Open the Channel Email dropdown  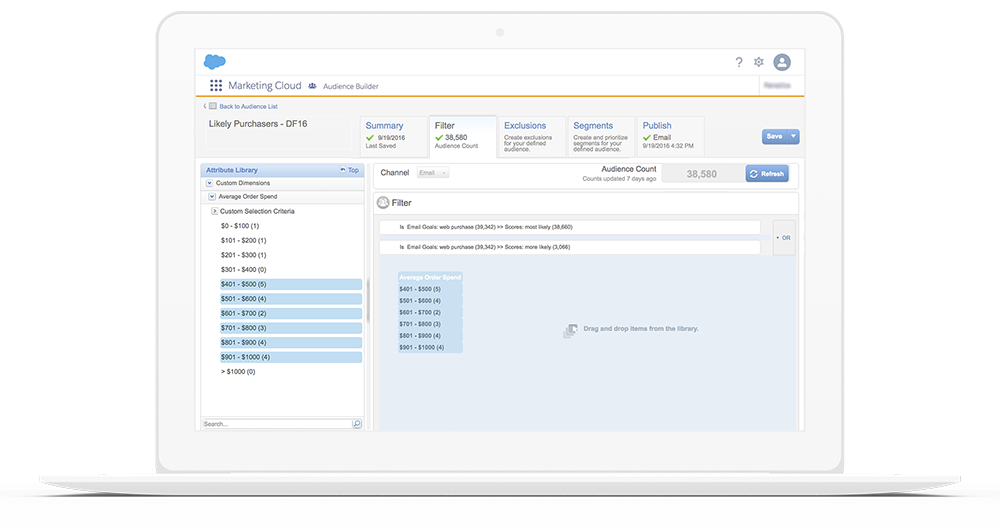(x=433, y=173)
